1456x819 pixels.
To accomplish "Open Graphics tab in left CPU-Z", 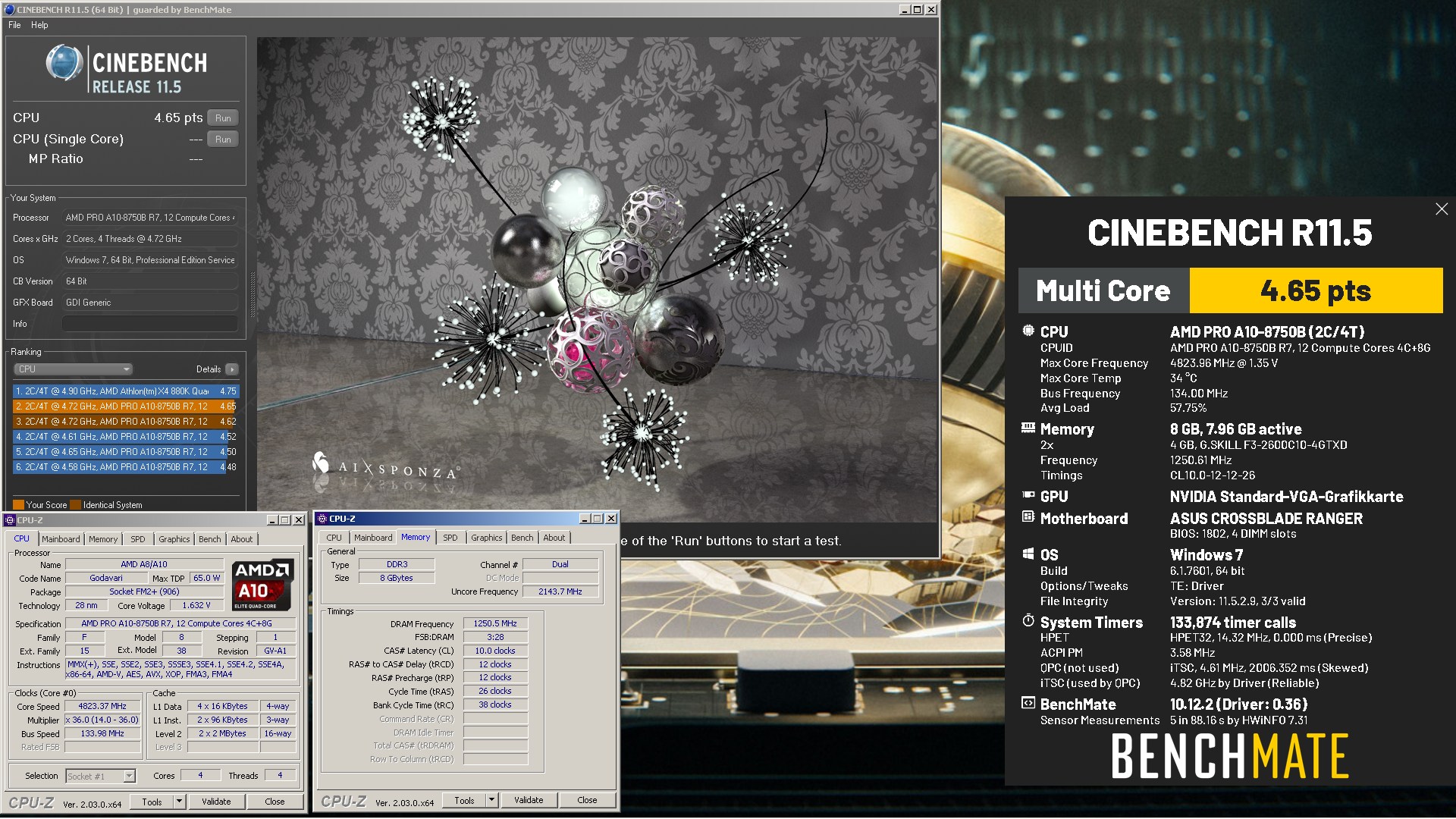I will 174,539.
